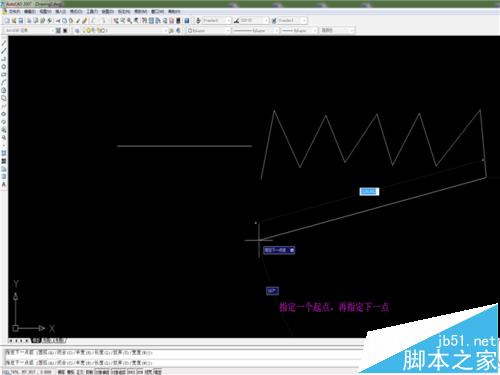Click the Pan realtime icon

pos(116,21)
